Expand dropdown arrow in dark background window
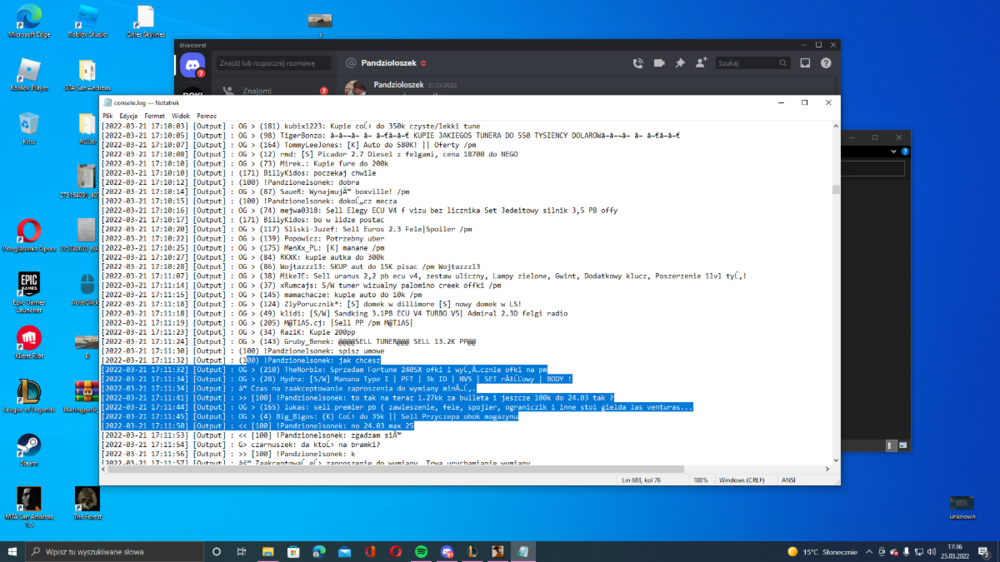 point(893,152)
